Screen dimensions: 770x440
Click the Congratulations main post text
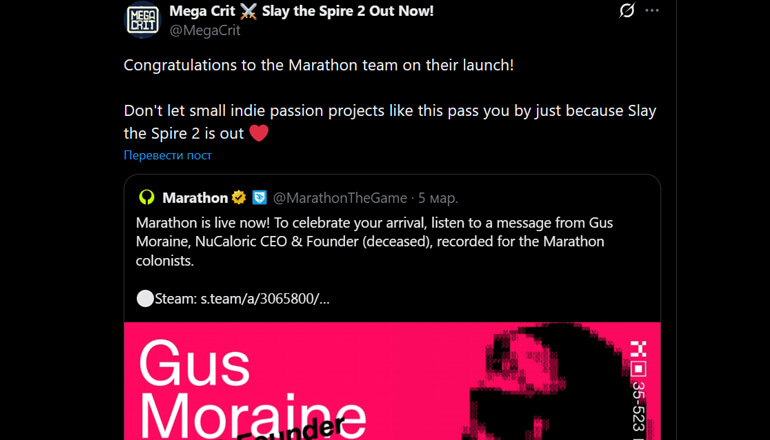tap(319, 65)
